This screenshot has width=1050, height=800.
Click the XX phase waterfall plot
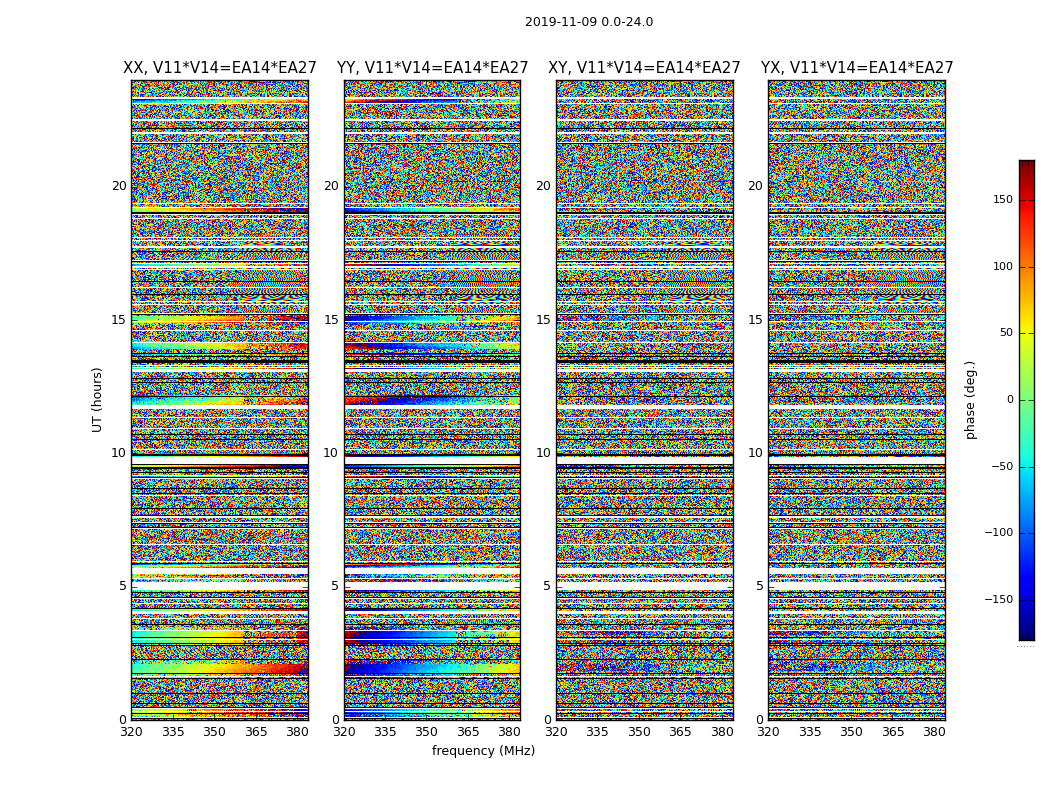pos(220,400)
